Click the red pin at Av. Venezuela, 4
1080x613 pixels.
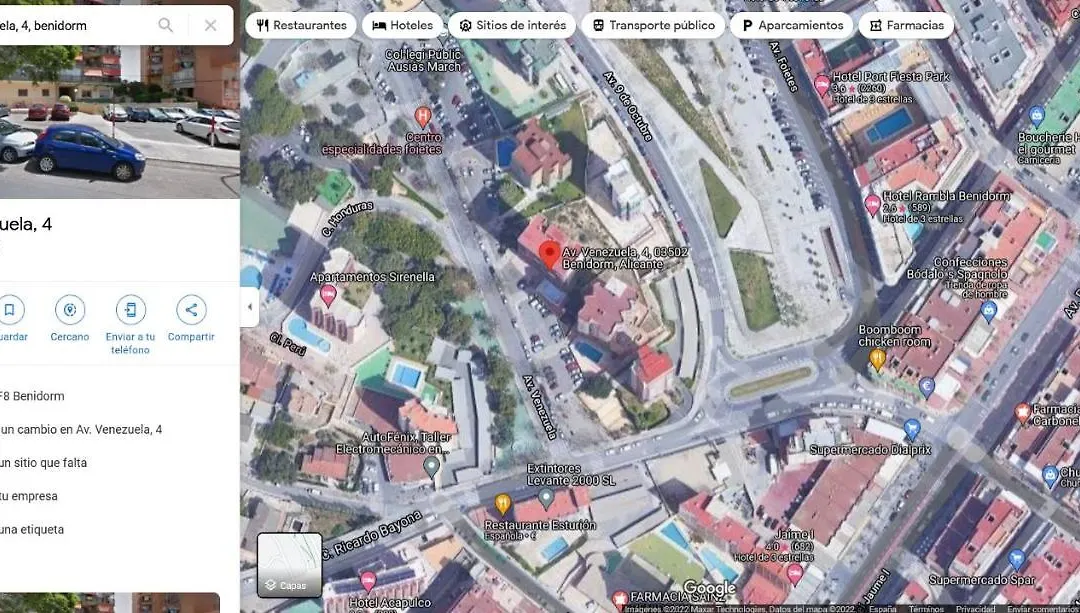click(548, 253)
